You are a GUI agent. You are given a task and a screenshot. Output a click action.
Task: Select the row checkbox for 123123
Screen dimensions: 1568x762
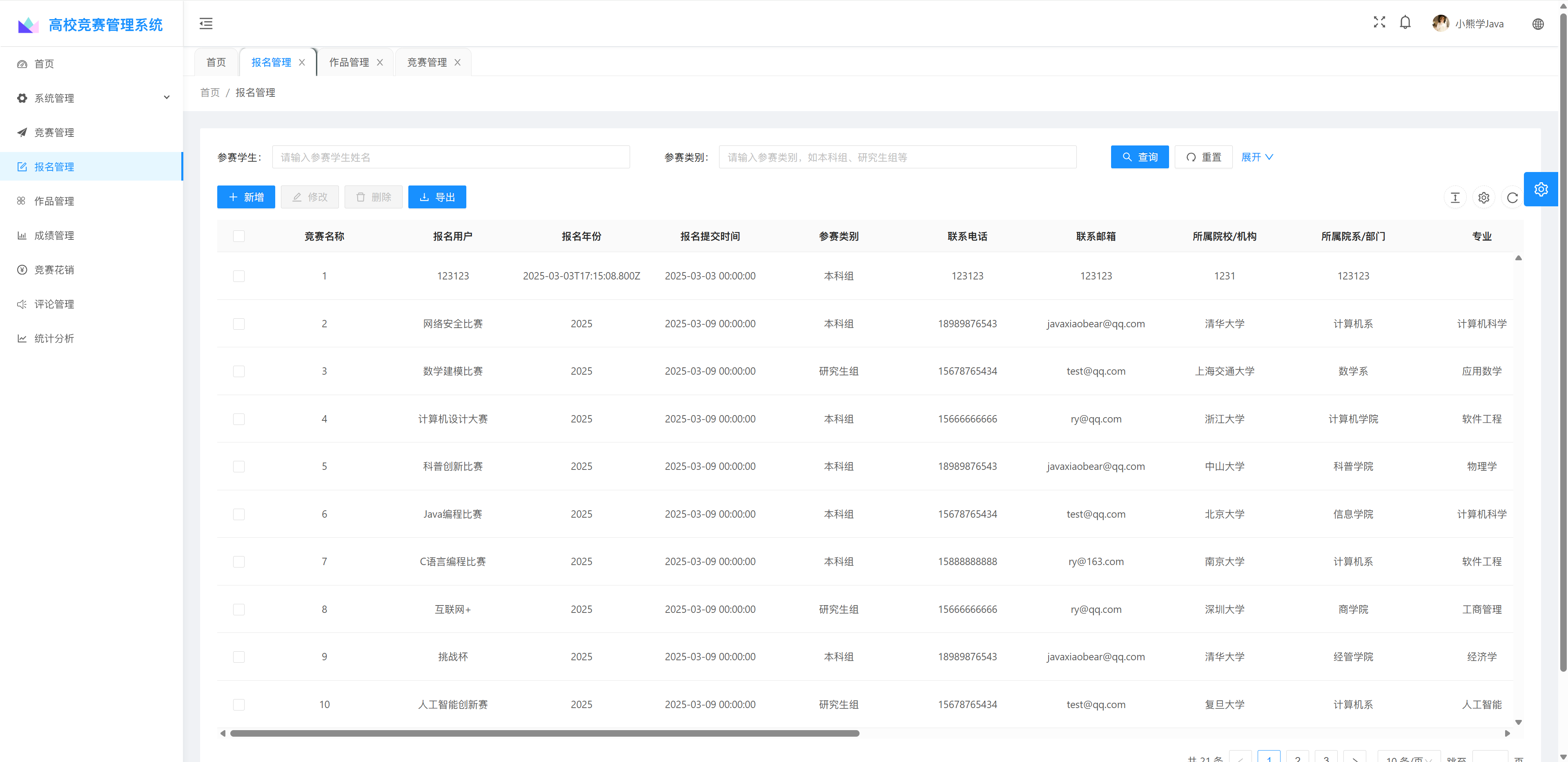tap(238, 276)
